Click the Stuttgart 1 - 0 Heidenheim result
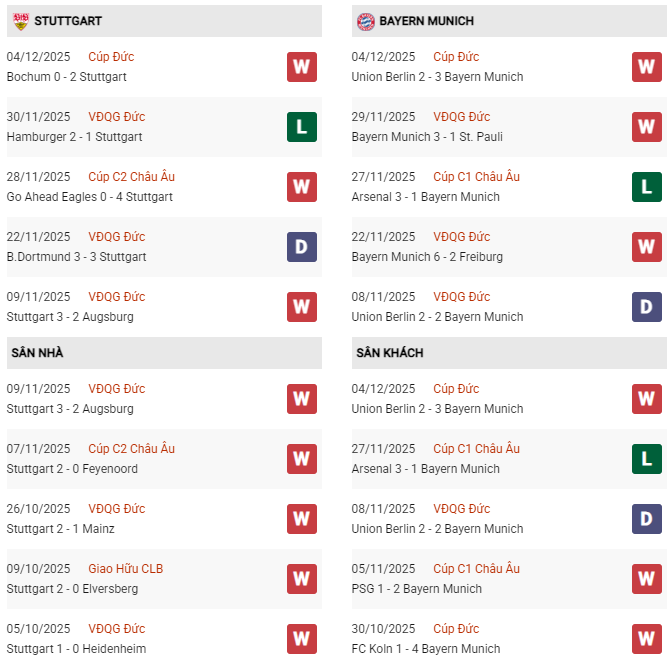Screen dimensions: 670x664 76,649
